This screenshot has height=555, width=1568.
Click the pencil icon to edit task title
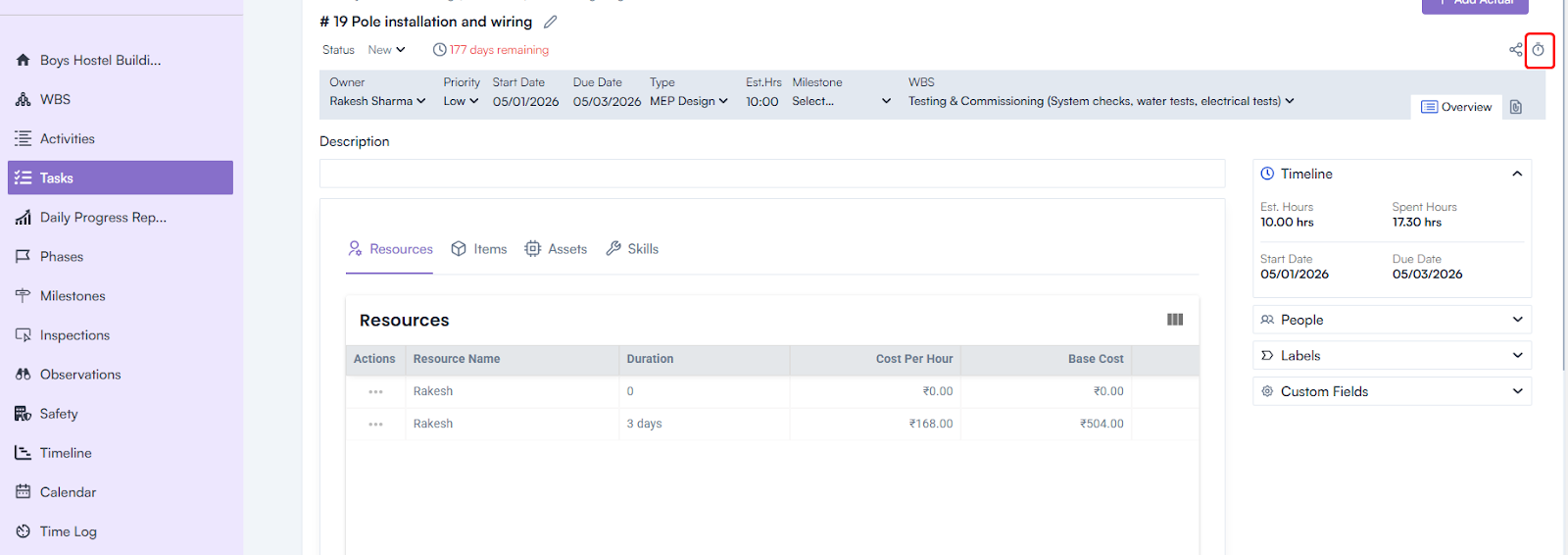551,22
